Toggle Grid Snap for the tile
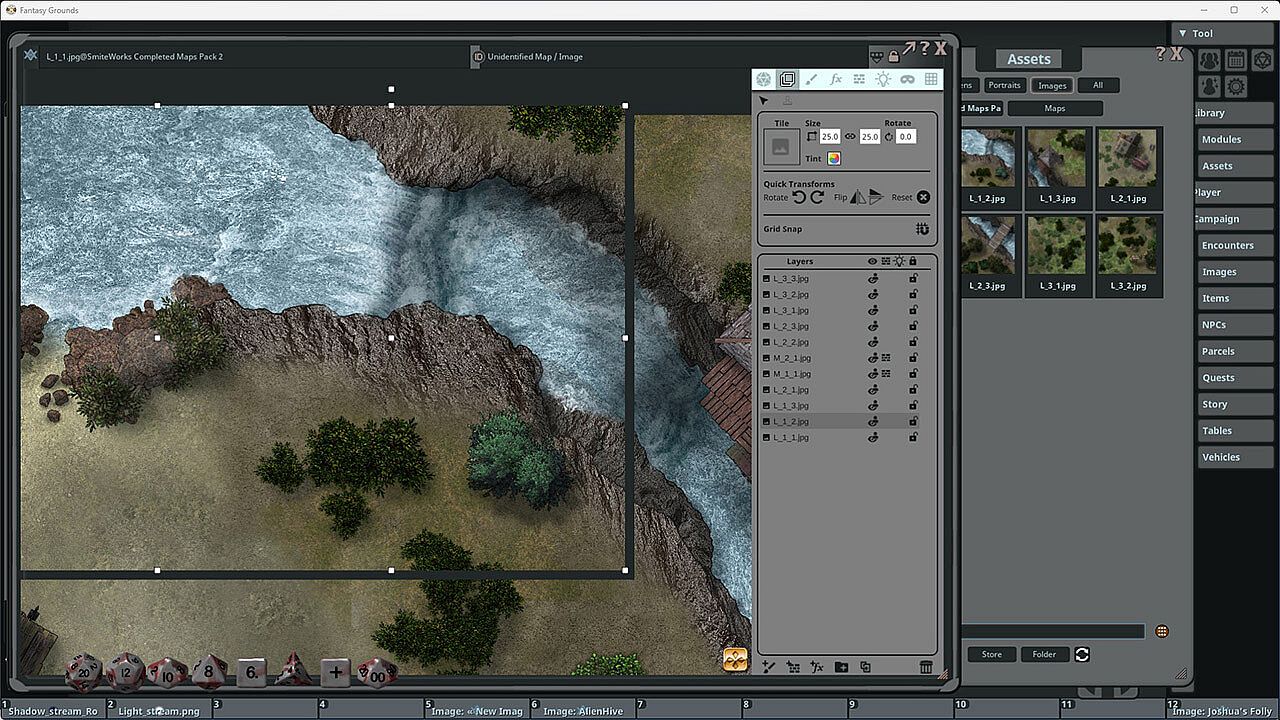This screenshot has height=720, width=1280. tap(922, 229)
